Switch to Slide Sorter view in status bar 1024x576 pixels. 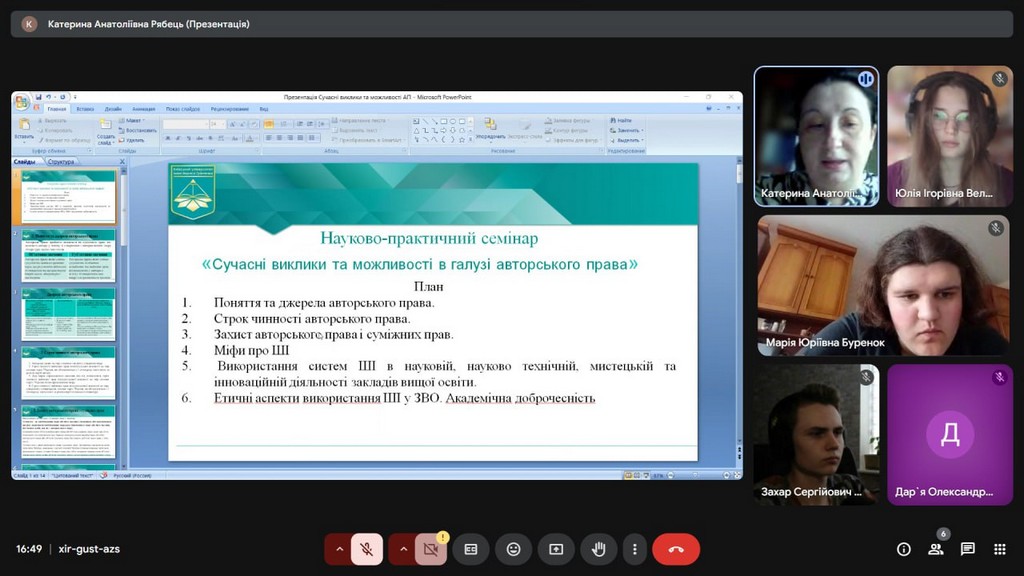coord(636,475)
